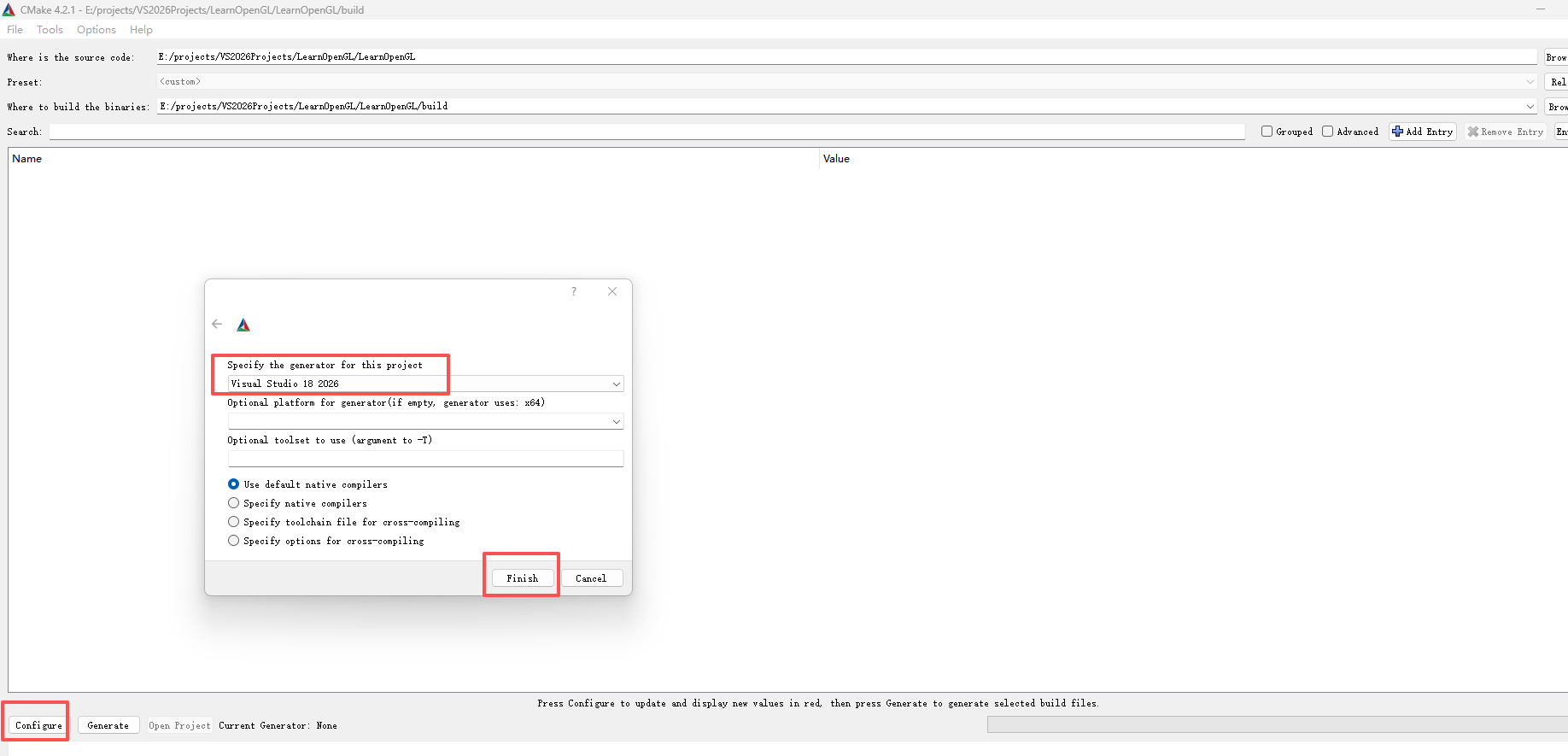The image size is (1568, 756).
Task: Open the Help menu
Action: pyautogui.click(x=141, y=29)
